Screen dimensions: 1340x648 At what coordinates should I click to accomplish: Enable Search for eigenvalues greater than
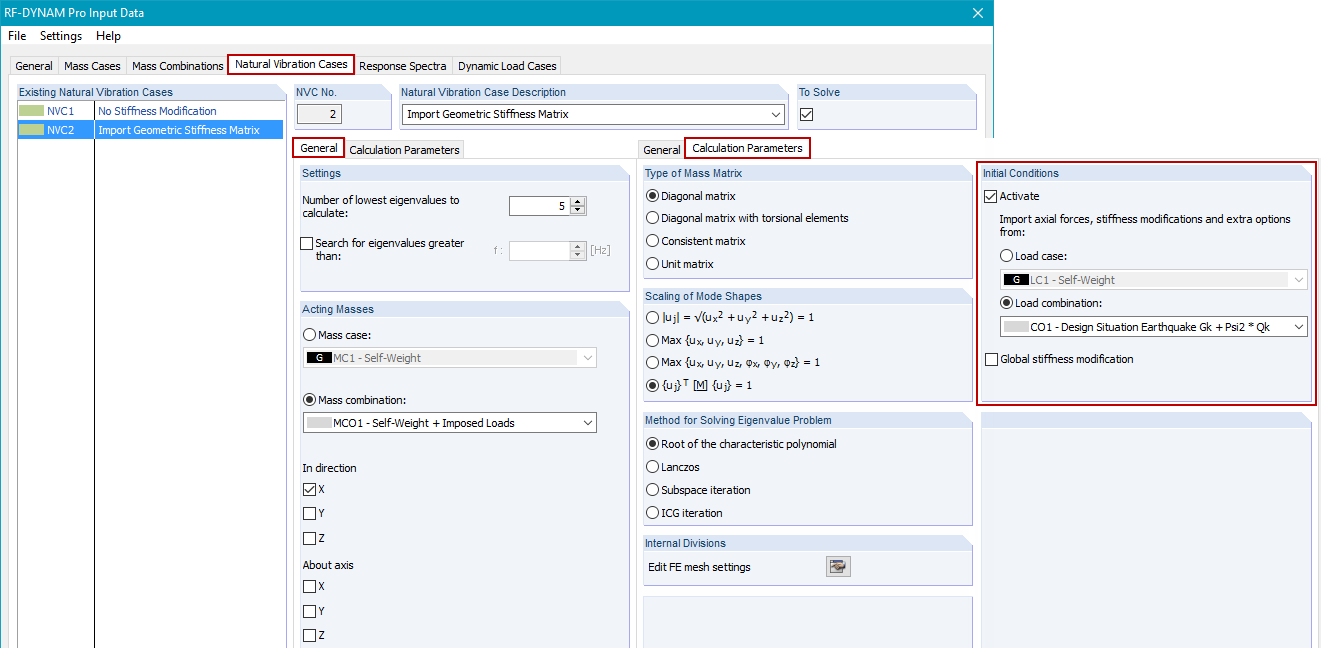[306, 243]
